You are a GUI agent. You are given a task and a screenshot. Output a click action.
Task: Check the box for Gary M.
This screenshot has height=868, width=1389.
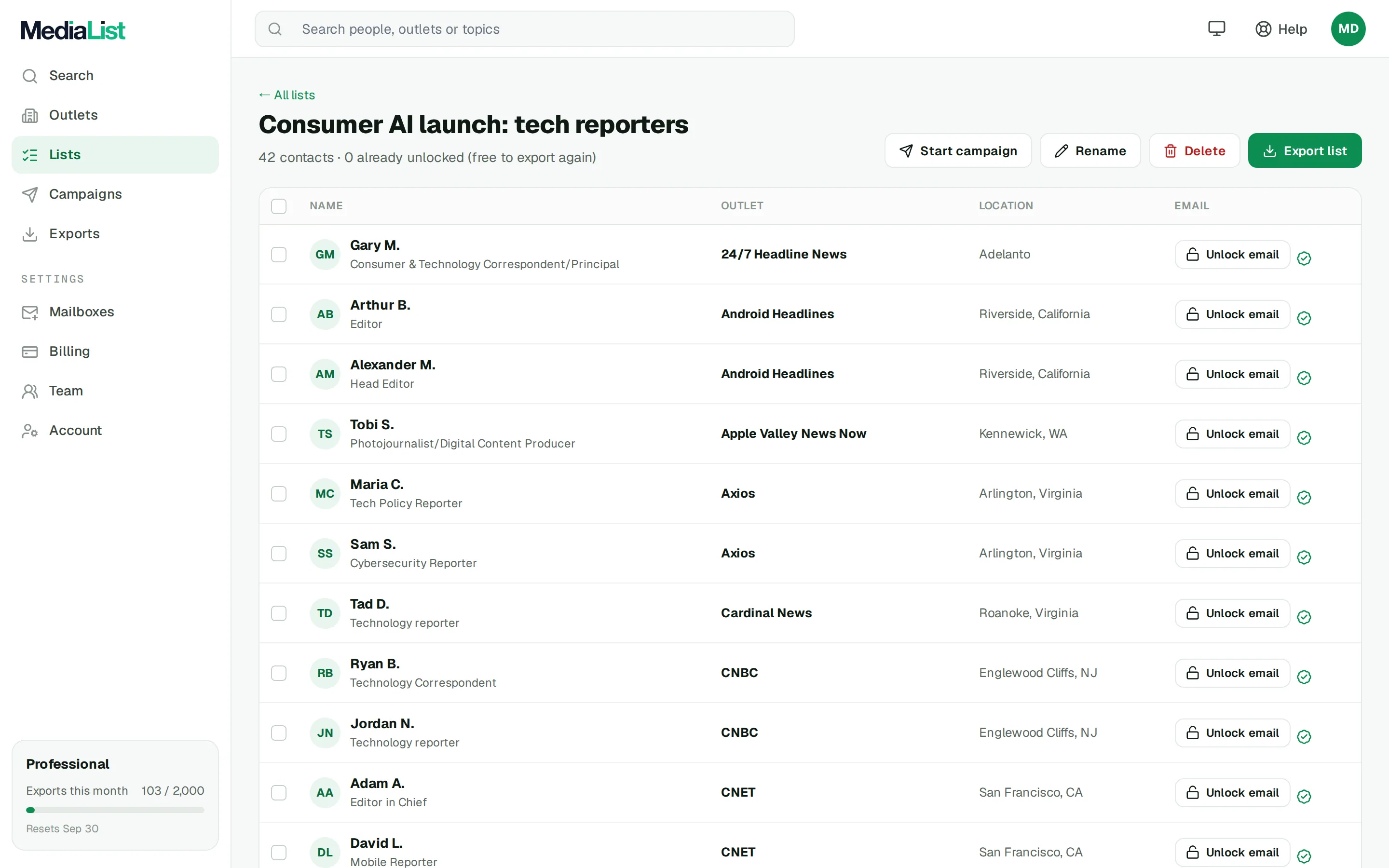pyautogui.click(x=278, y=254)
